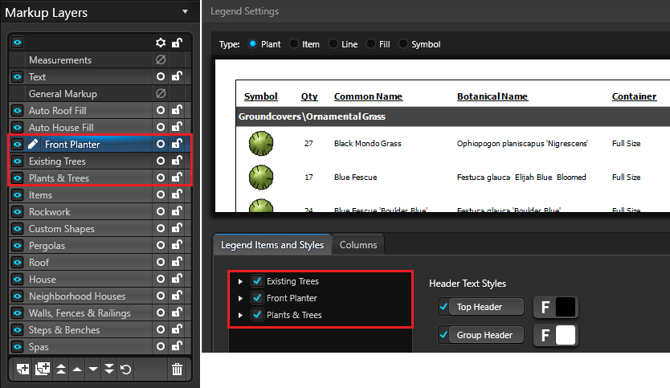Expand the Front Planter legend item
The image size is (670, 388).
click(240, 298)
